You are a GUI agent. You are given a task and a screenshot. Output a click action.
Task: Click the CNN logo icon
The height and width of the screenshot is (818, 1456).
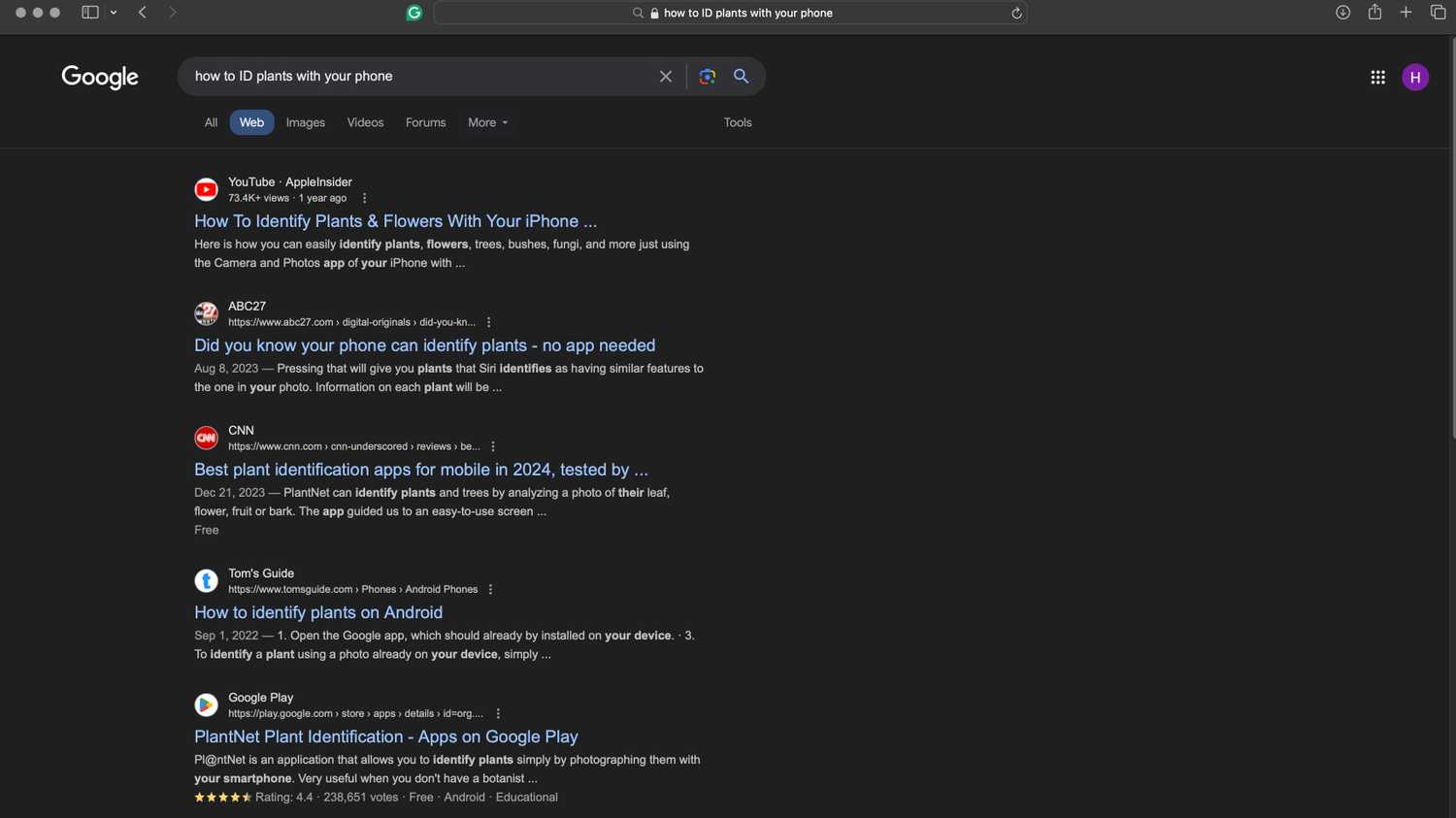206,438
